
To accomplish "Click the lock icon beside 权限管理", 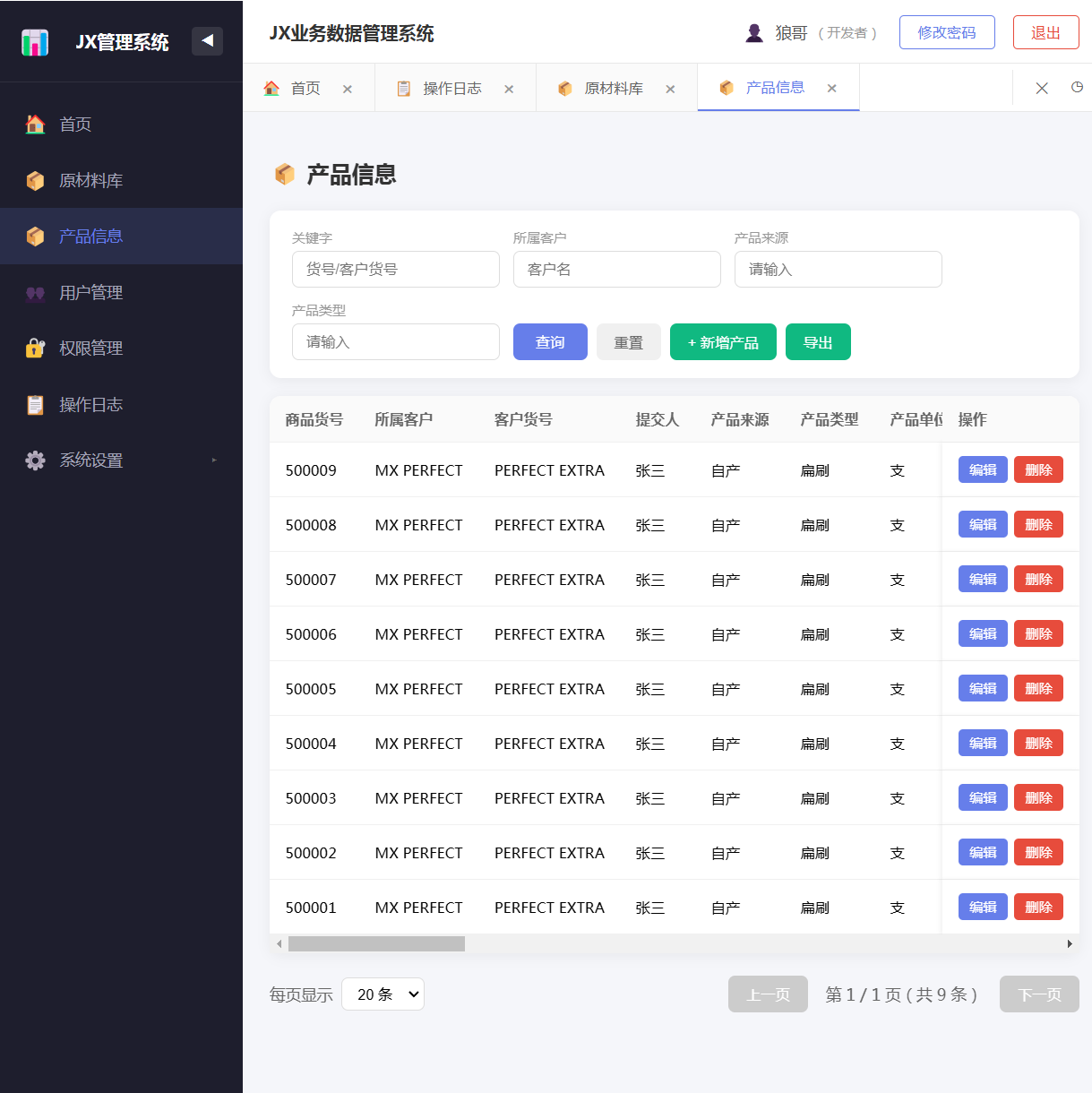I will pyautogui.click(x=35, y=349).
